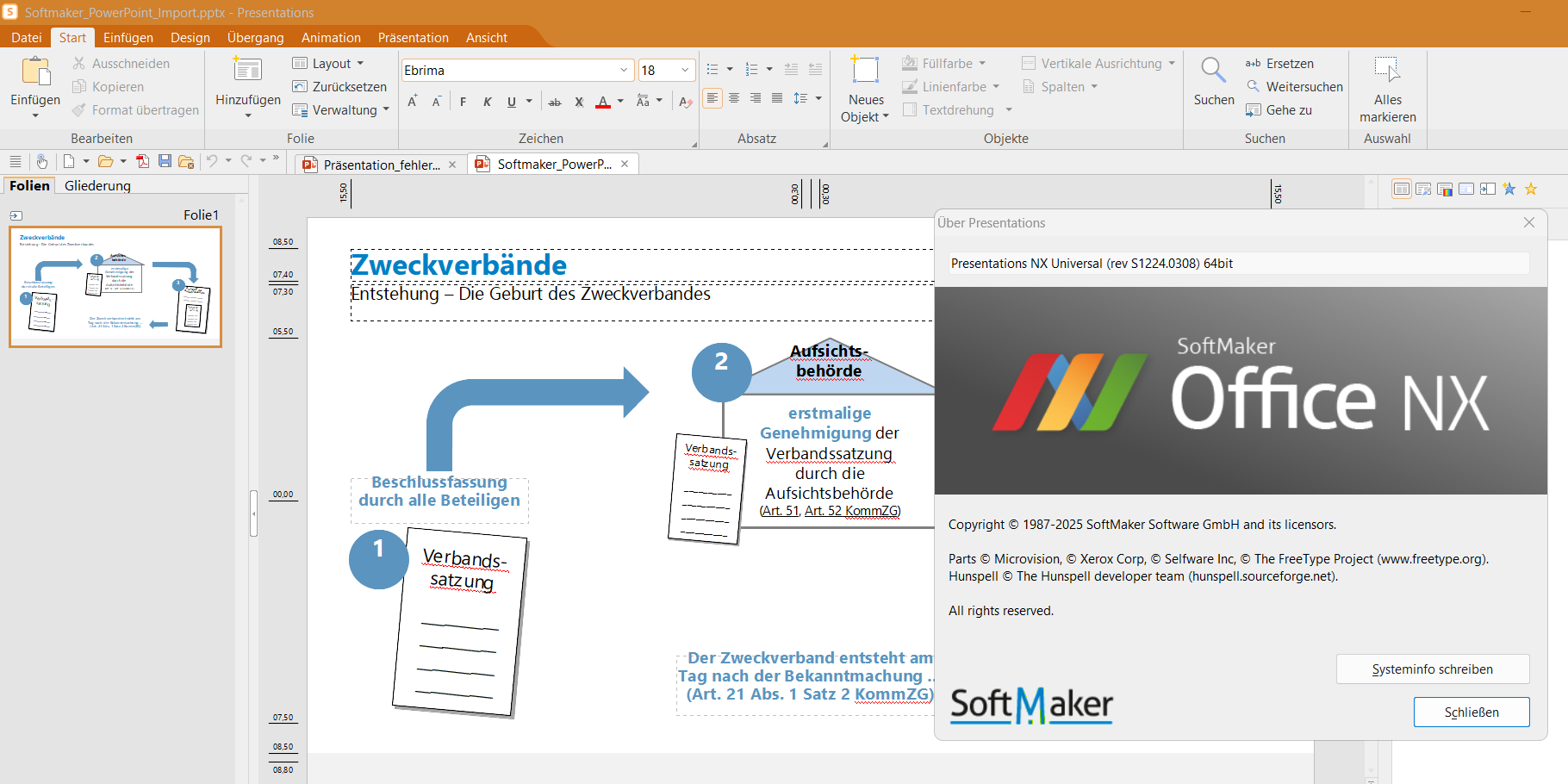The width and height of the screenshot is (1568, 784).
Task: Increase font size with A+ icon
Action: tap(413, 102)
